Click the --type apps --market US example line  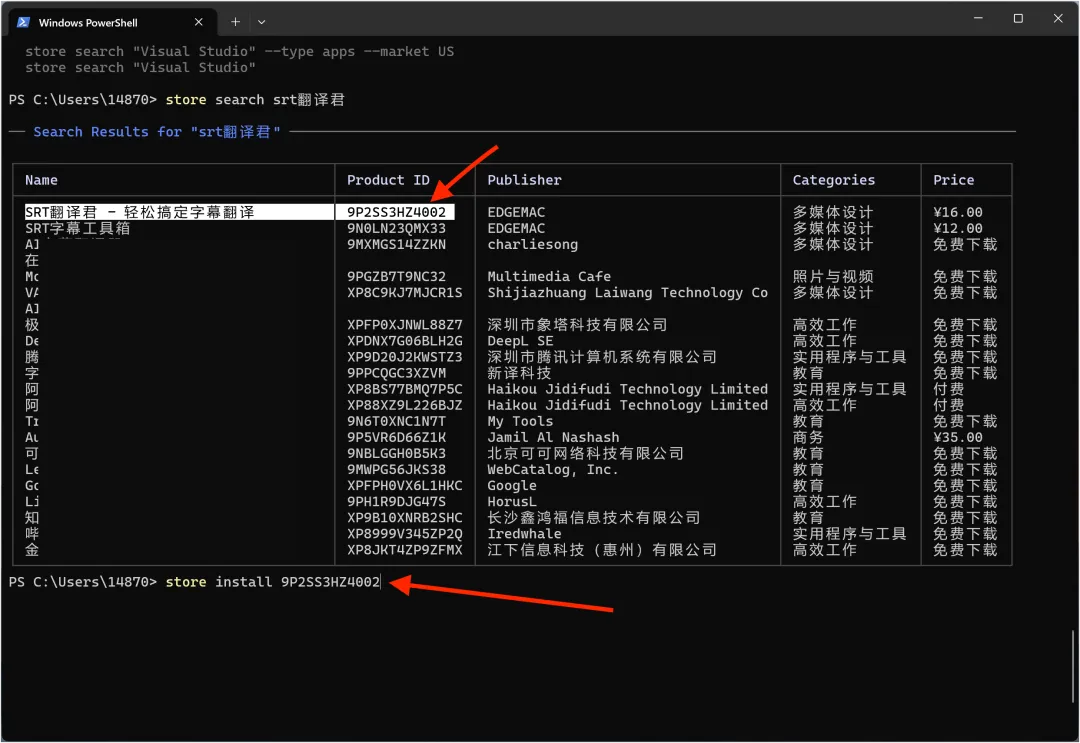(240, 51)
